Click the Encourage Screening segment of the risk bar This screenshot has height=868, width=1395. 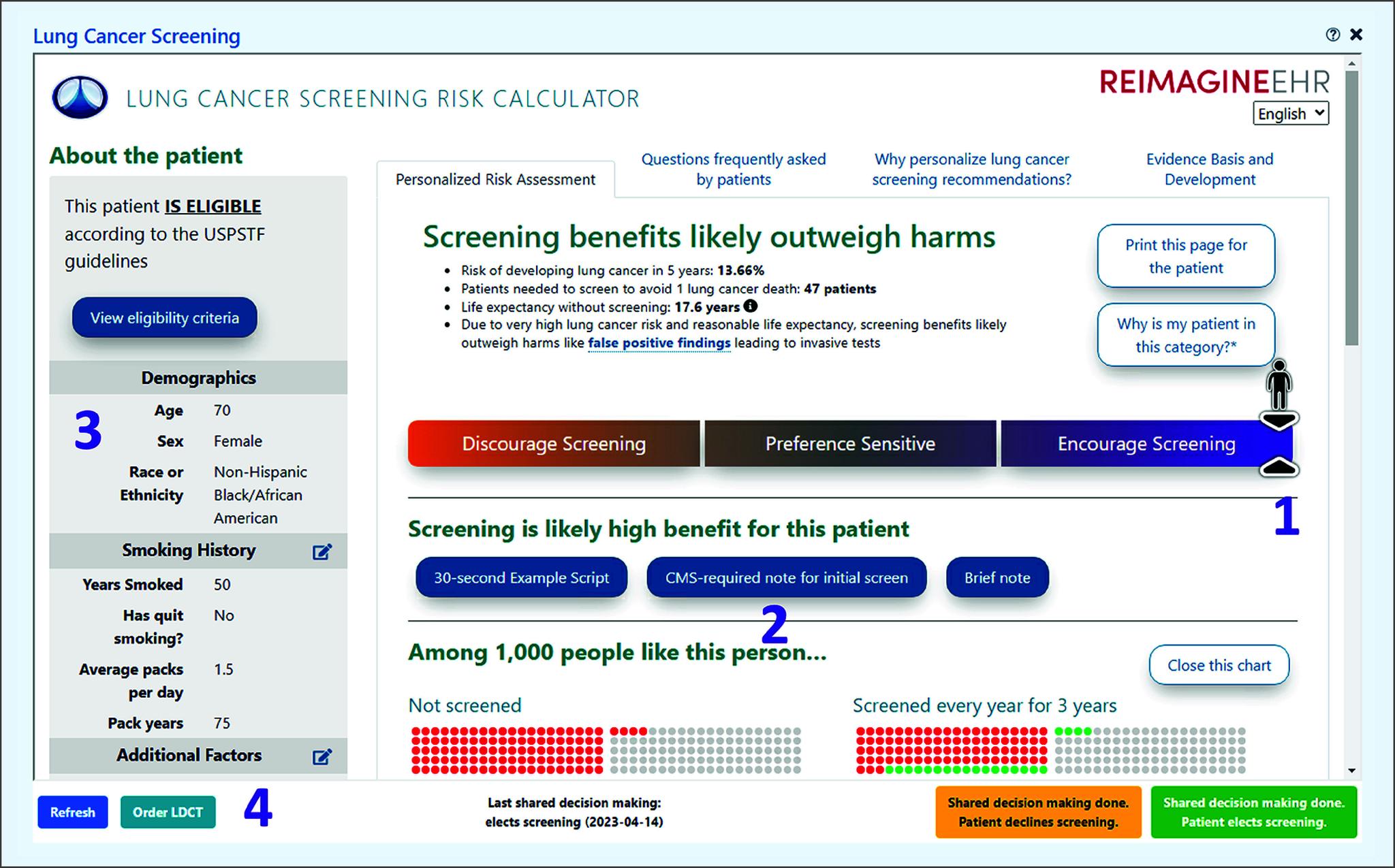(x=1146, y=444)
